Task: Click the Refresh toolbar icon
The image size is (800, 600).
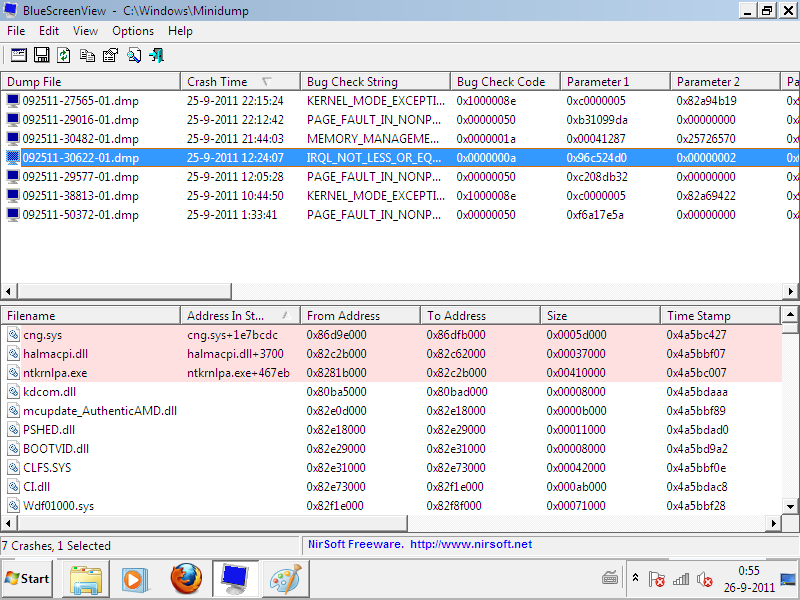Action: click(x=64, y=55)
